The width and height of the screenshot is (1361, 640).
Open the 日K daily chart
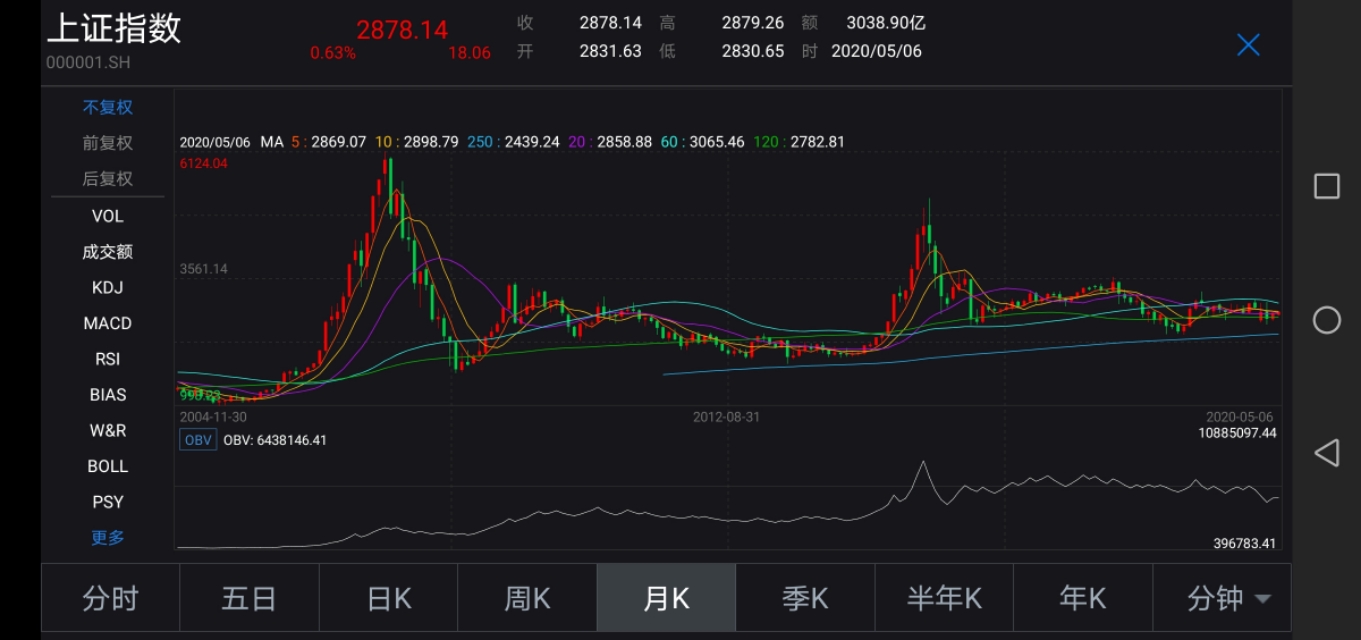point(388,597)
